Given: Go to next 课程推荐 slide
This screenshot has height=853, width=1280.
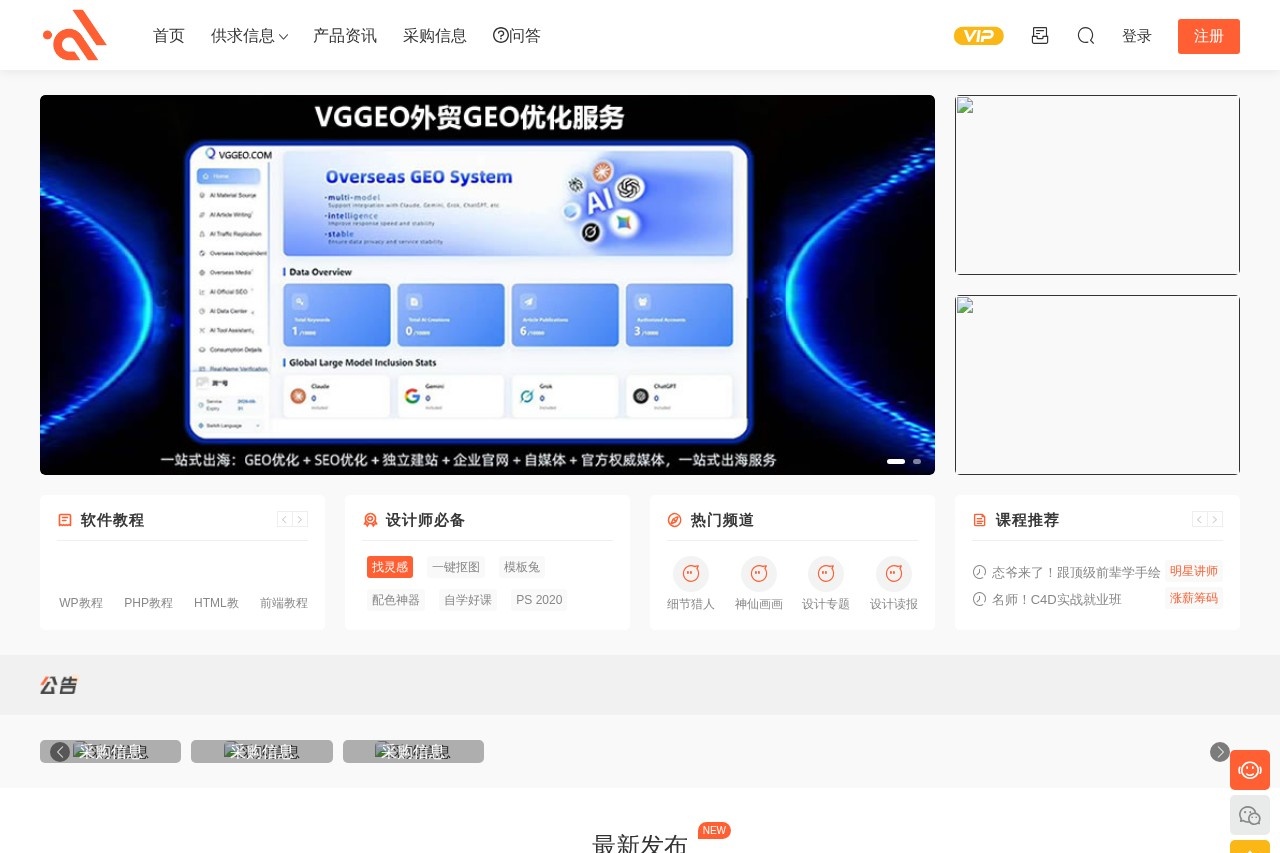Looking at the screenshot, I should (1215, 519).
